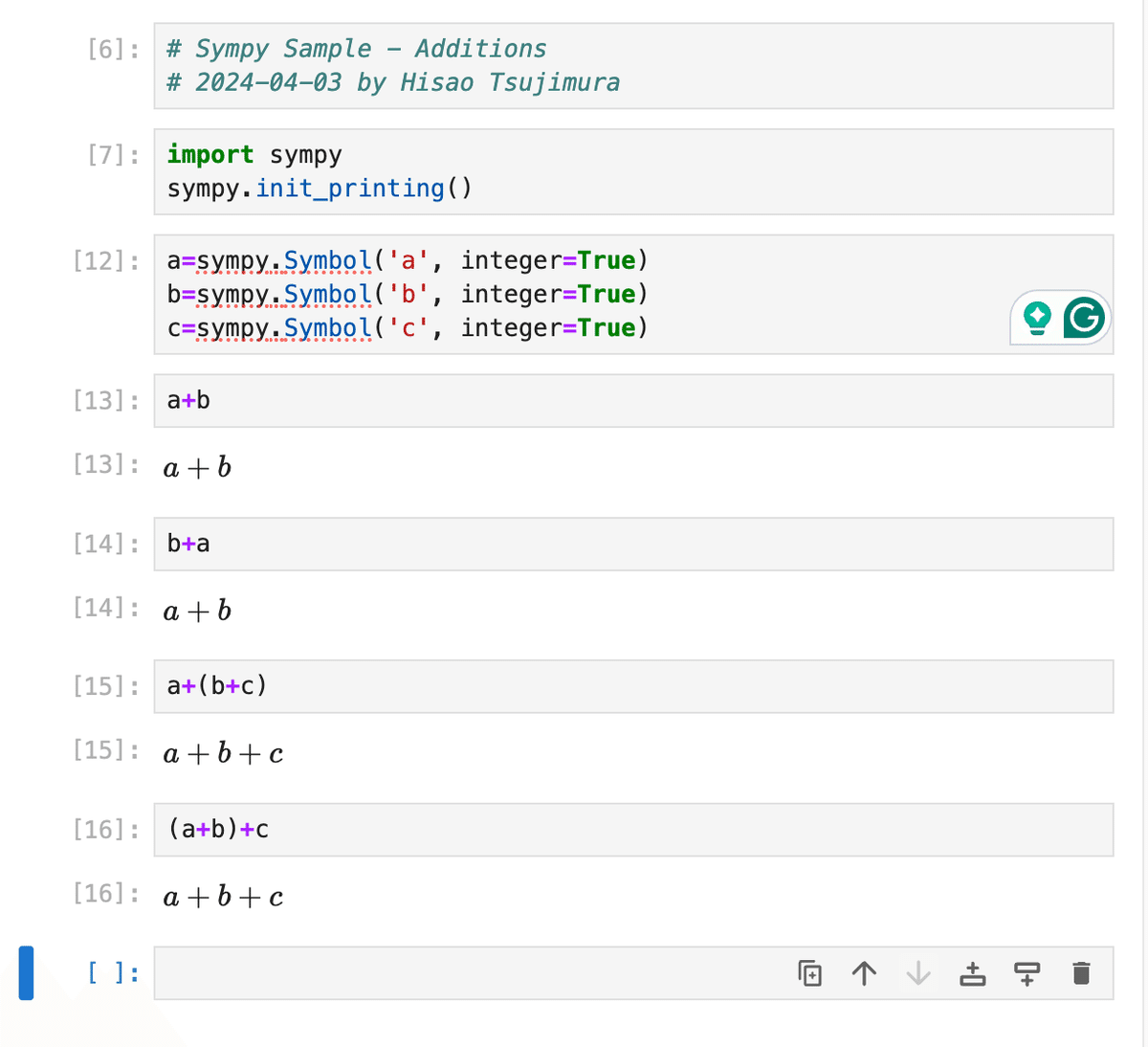Viewport: 1148px width, 1047px height.
Task: Open the Grammarly G icon
Action: coord(1084,317)
